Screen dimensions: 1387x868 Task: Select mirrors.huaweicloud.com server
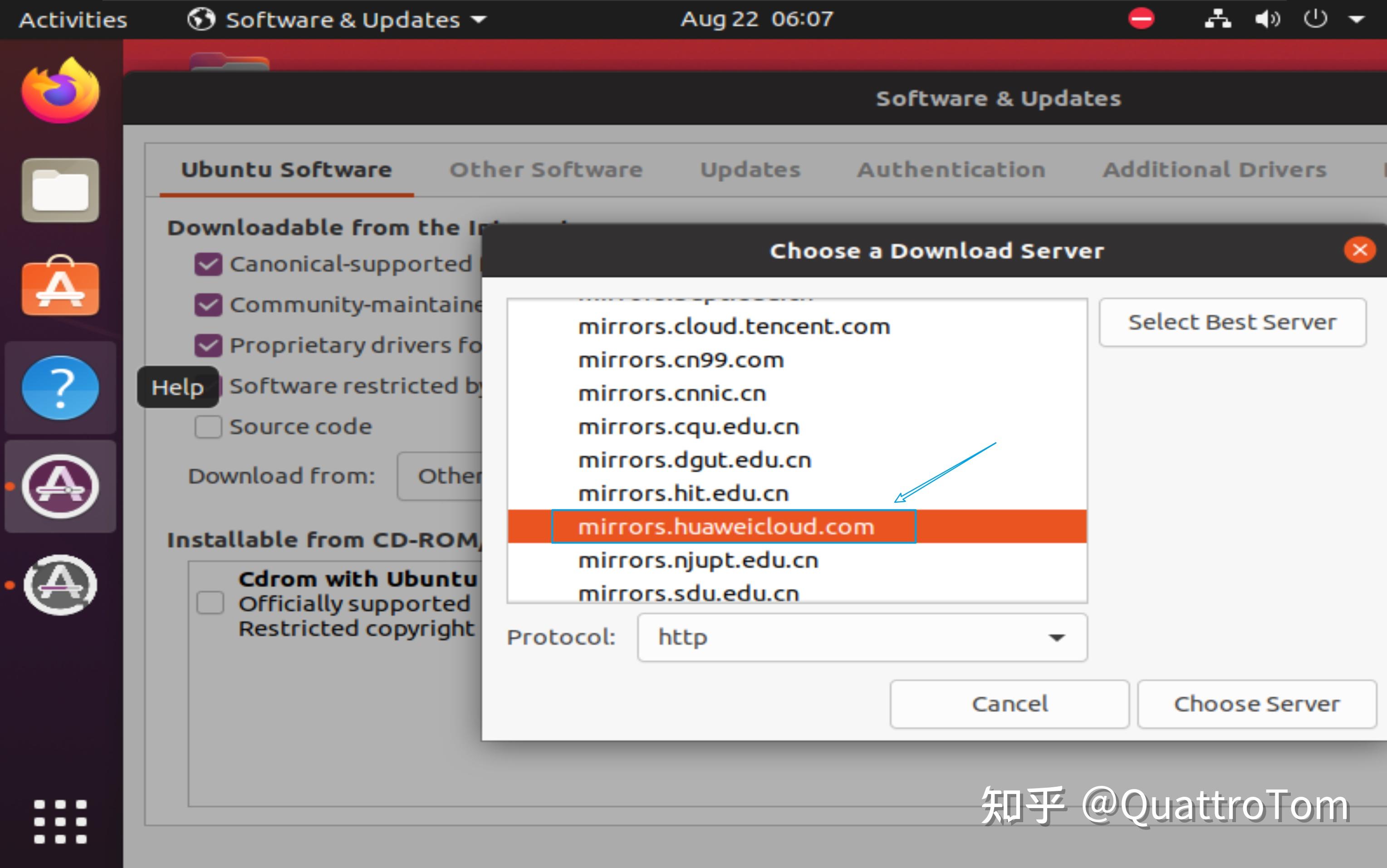point(797,526)
